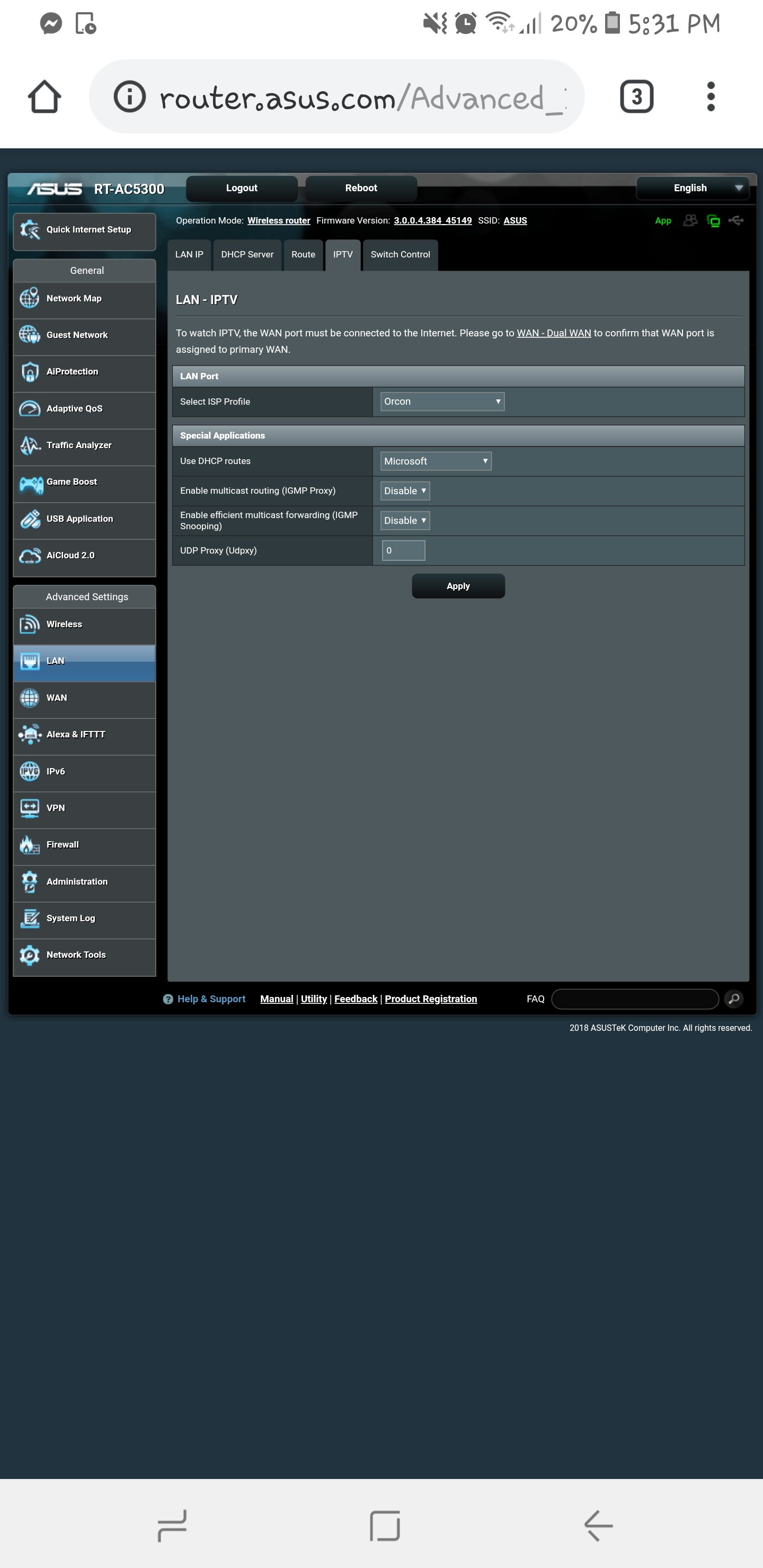
Task: Open Quick Internet Setup wizard icon
Action: click(x=29, y=230)
